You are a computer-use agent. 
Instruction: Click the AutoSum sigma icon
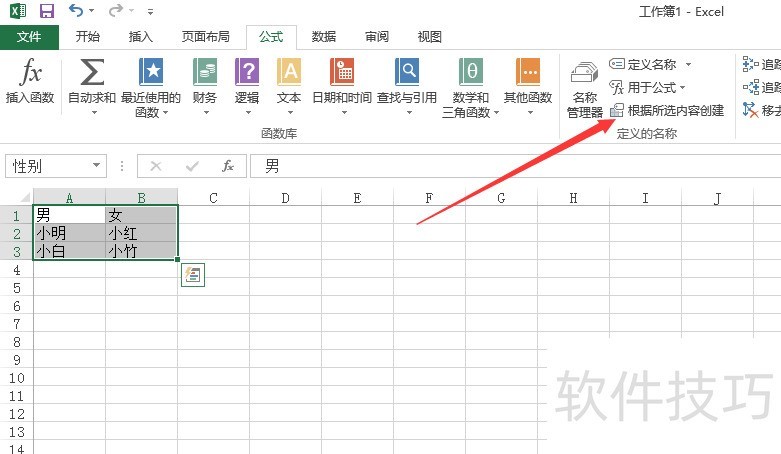(x=92, y=73)
